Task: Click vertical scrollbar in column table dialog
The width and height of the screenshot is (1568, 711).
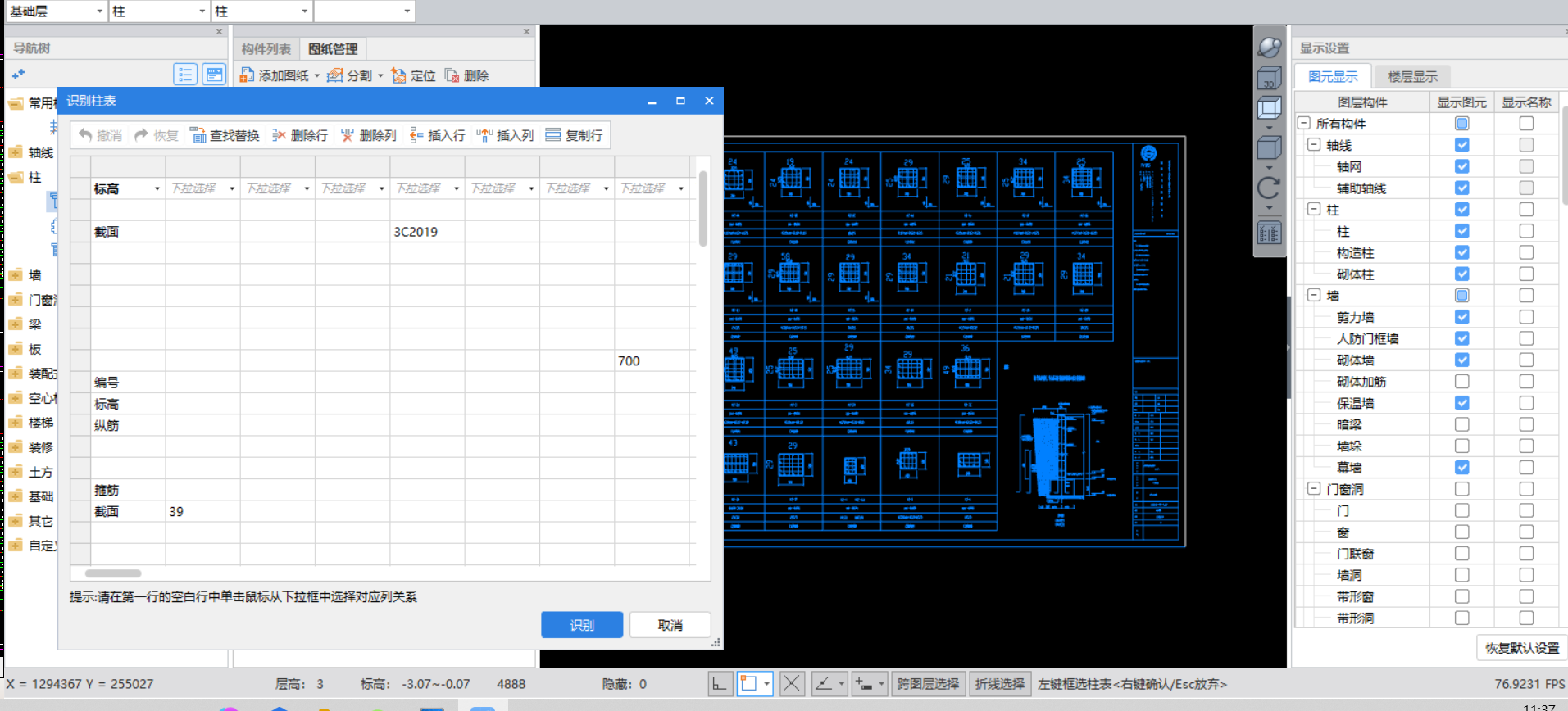Action: click(702, 208)
